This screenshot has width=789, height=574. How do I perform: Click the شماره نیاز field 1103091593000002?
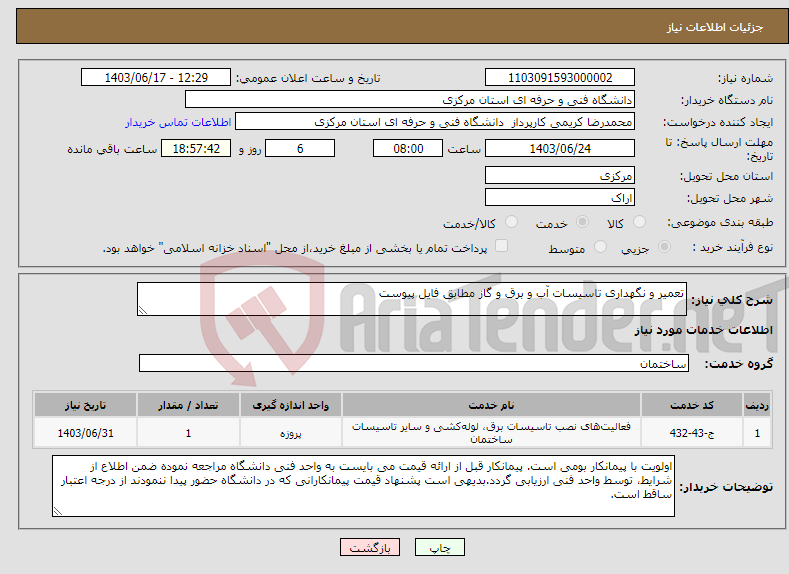560,77
